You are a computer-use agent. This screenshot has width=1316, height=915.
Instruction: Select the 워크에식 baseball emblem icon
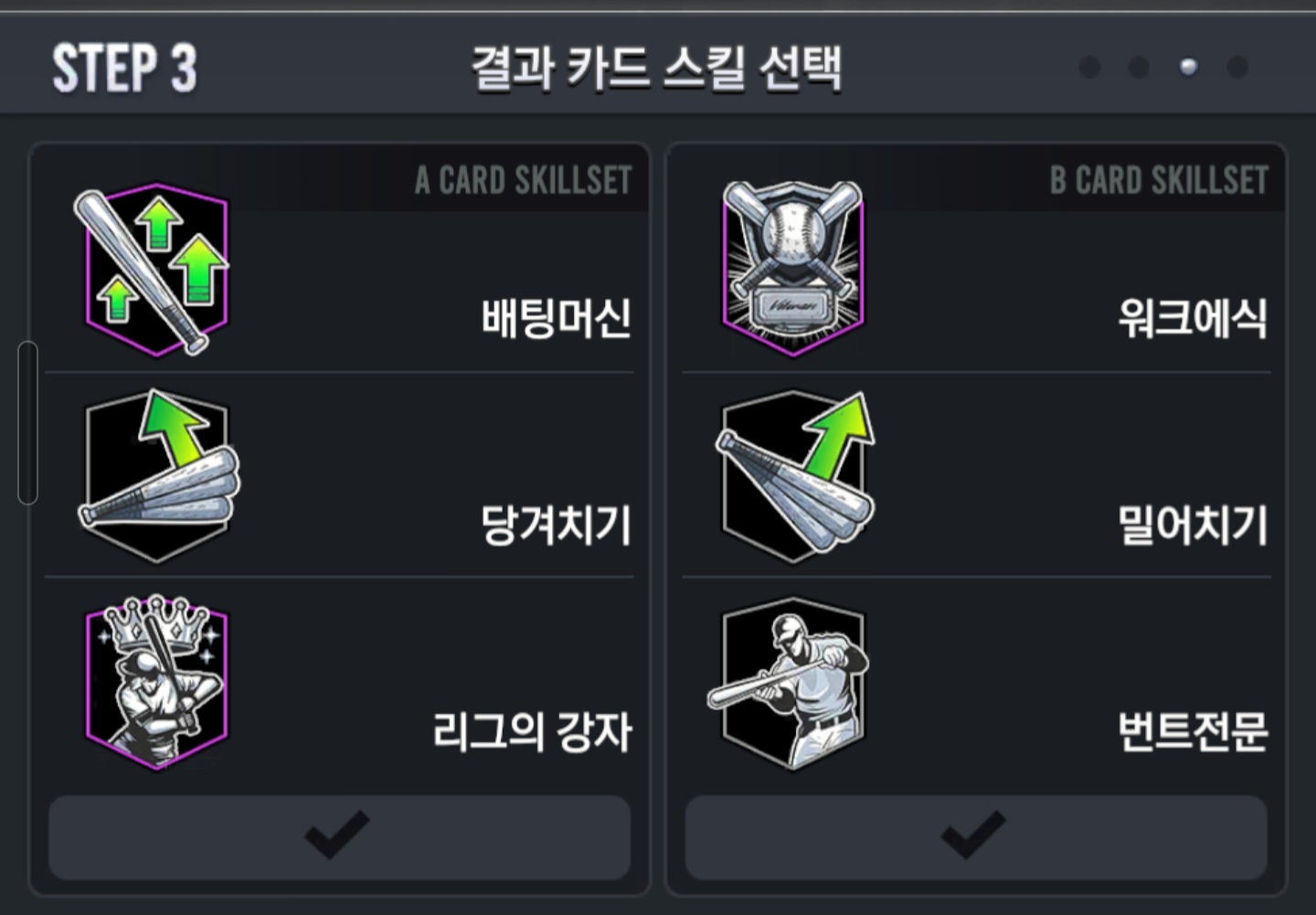pos(792,268)
